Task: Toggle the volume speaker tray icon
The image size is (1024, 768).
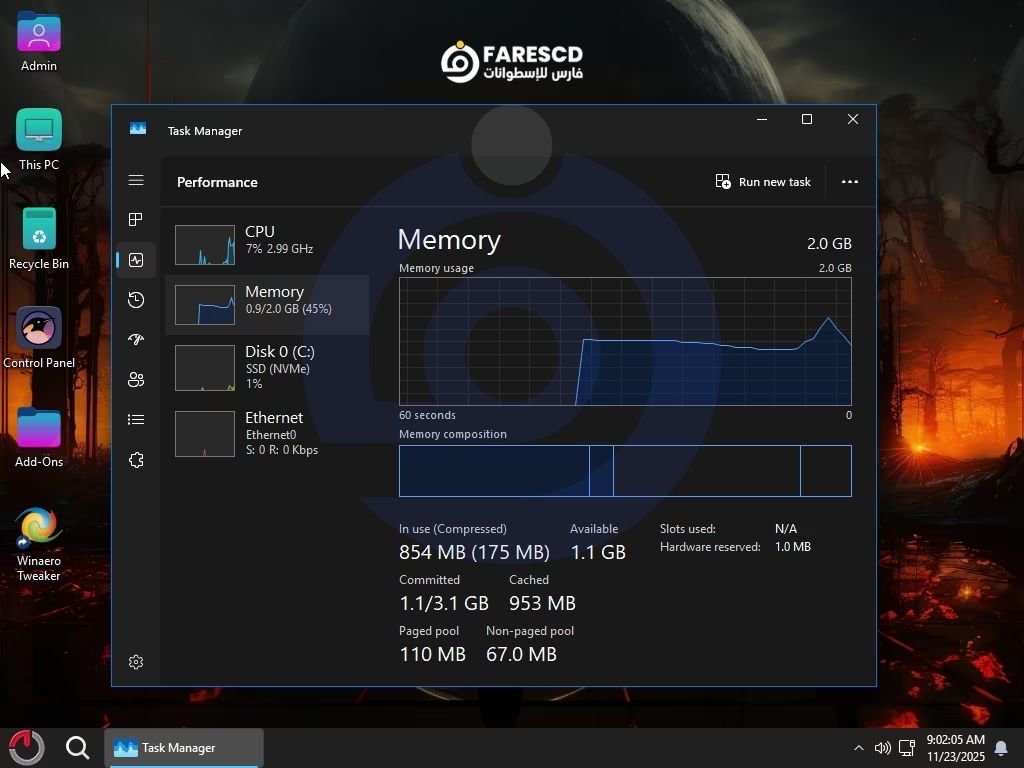Action: pos(882,748)
